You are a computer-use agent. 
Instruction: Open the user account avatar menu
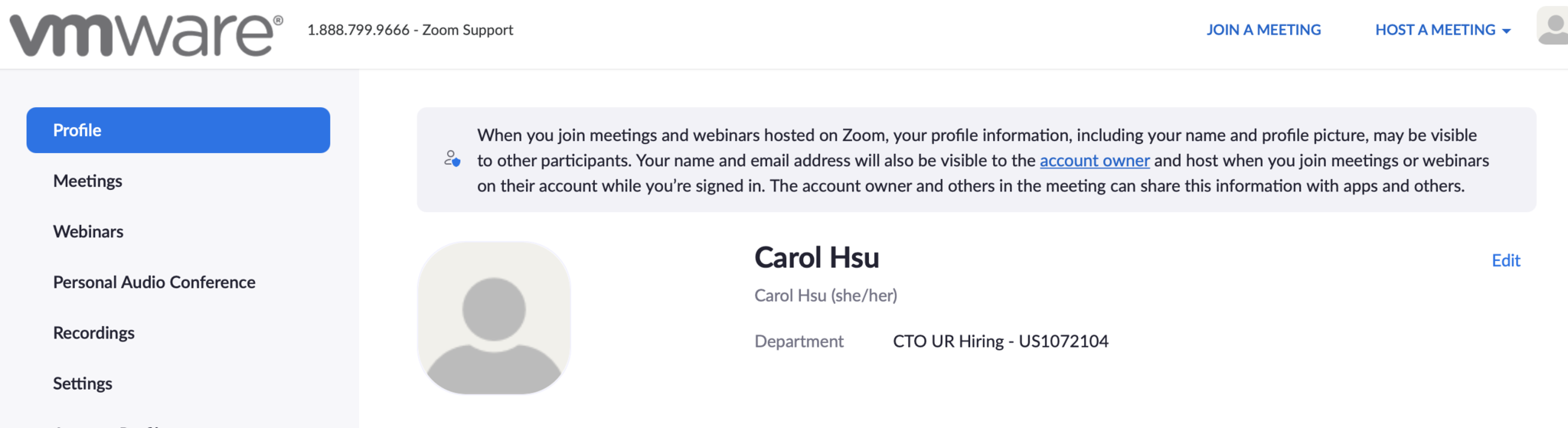point(1553,28)
